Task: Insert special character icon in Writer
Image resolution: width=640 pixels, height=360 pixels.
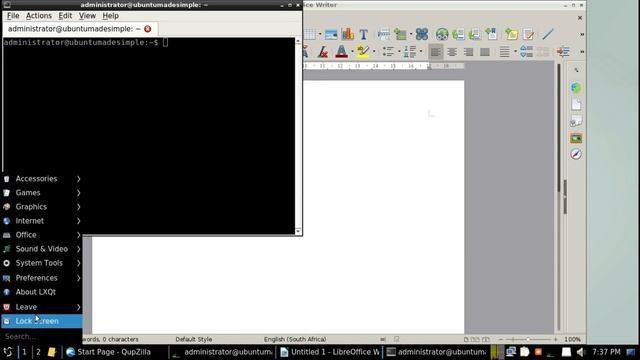Action: tap(422, 34)
